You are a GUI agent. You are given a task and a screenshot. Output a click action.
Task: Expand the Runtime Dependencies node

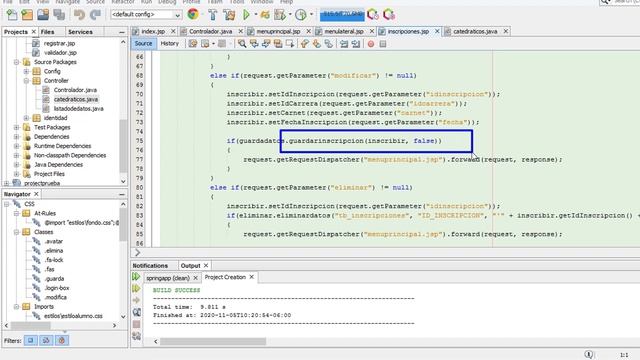click(x=16, y=146)
